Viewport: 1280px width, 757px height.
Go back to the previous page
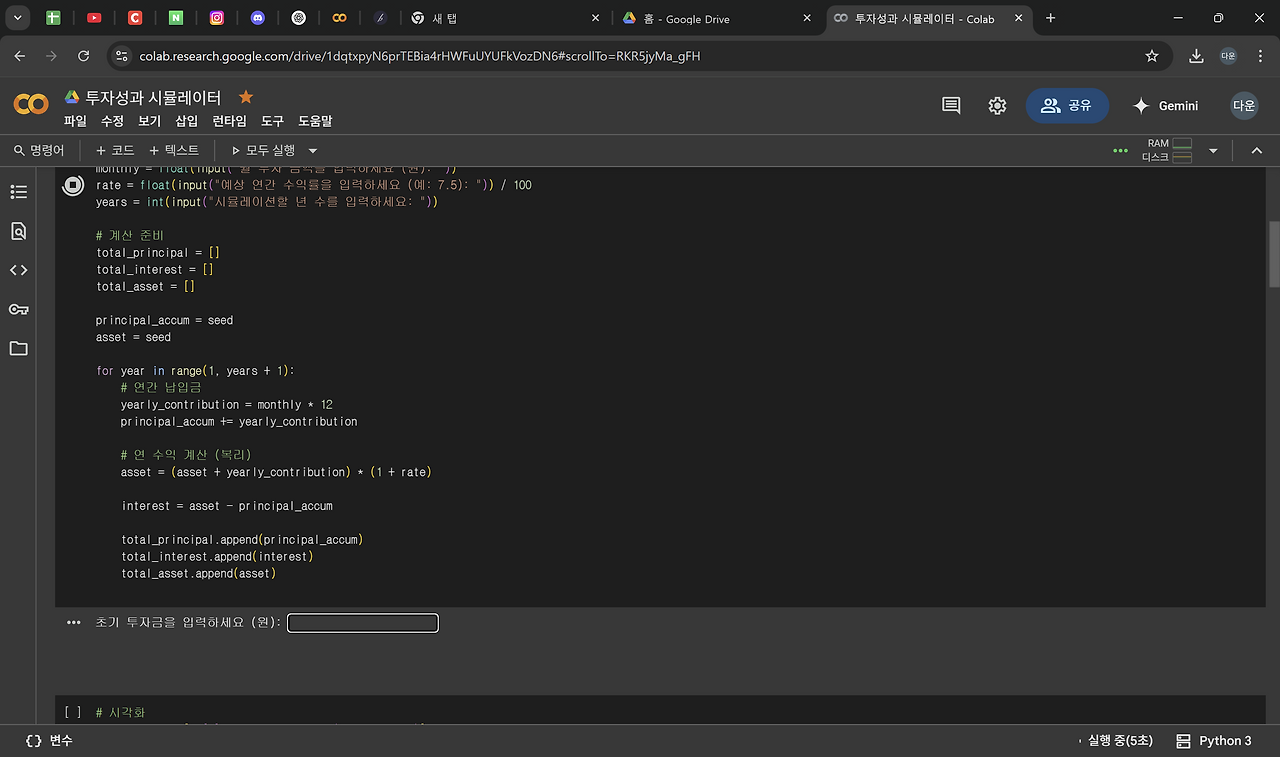pos(21,56)
